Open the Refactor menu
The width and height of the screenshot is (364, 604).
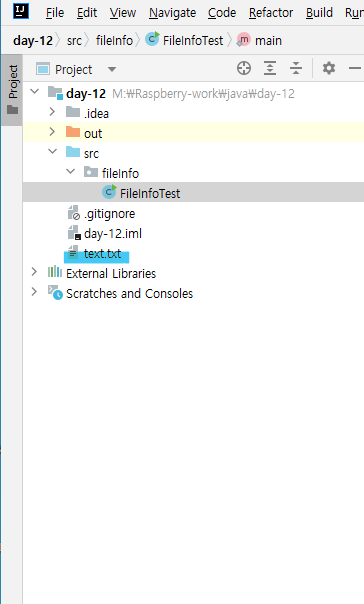coord(271,13)
